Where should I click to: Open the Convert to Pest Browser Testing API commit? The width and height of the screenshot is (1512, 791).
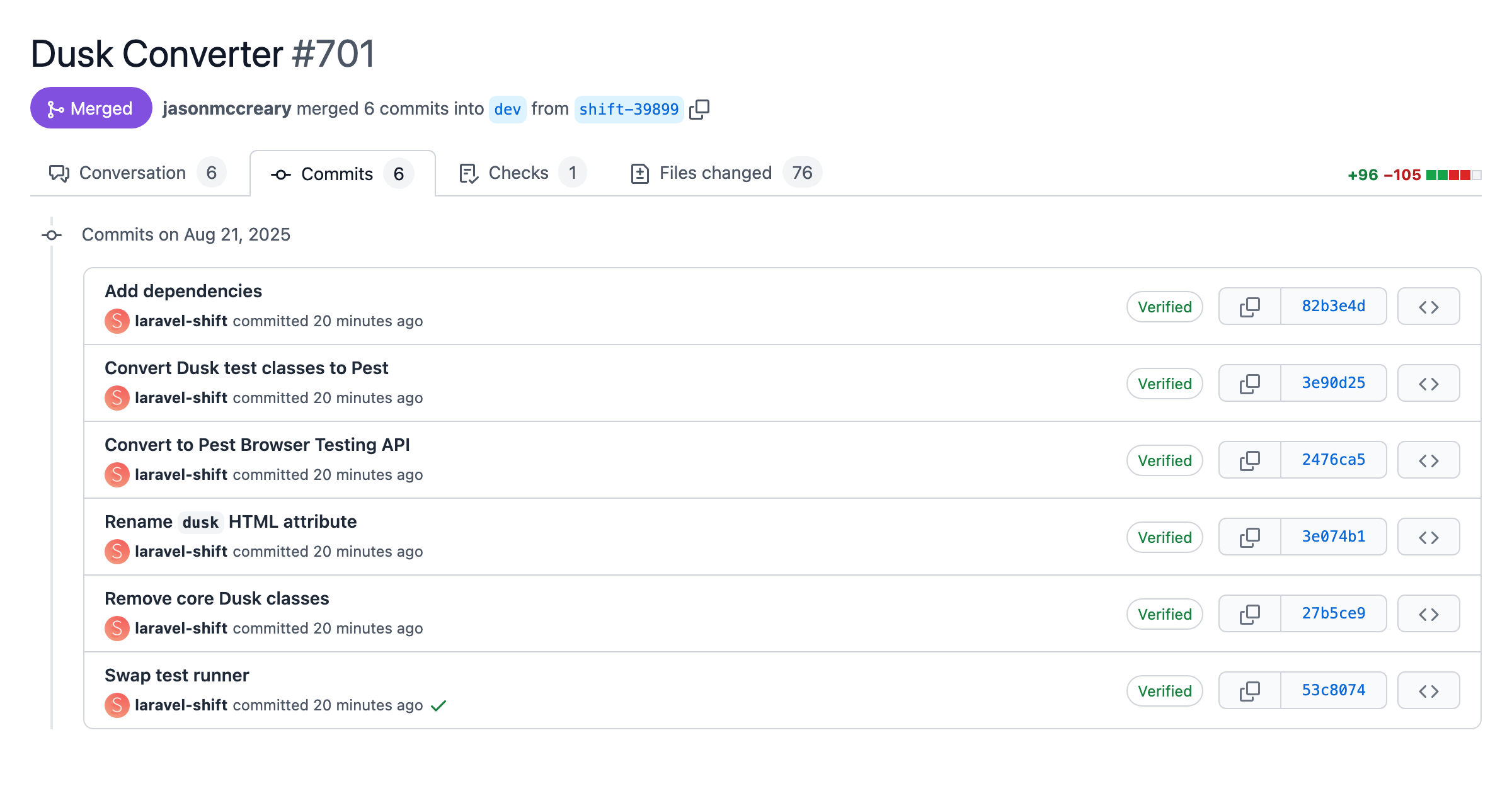(257, 445)
